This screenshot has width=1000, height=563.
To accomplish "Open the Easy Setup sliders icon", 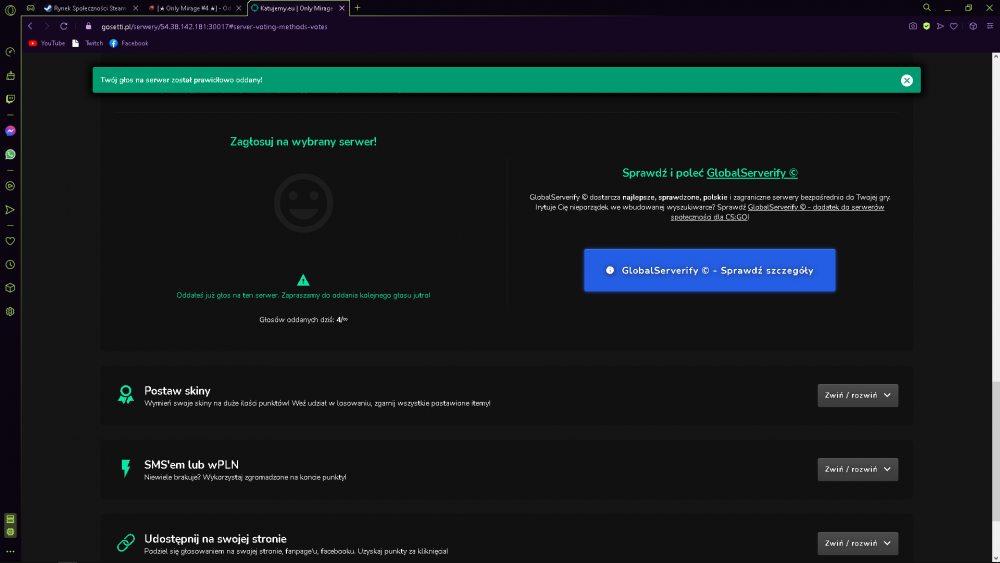I will (990, 26).
